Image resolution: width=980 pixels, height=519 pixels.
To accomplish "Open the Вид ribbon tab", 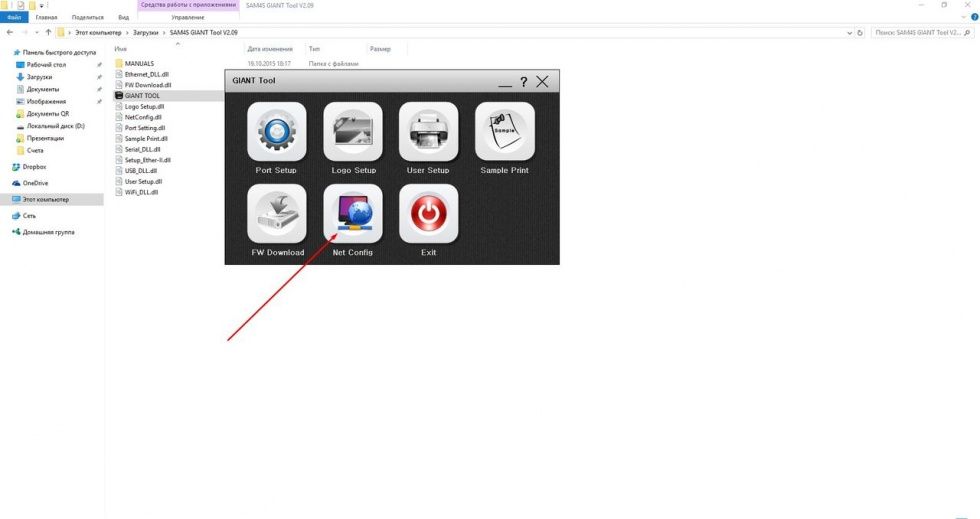I will (124, 17).
